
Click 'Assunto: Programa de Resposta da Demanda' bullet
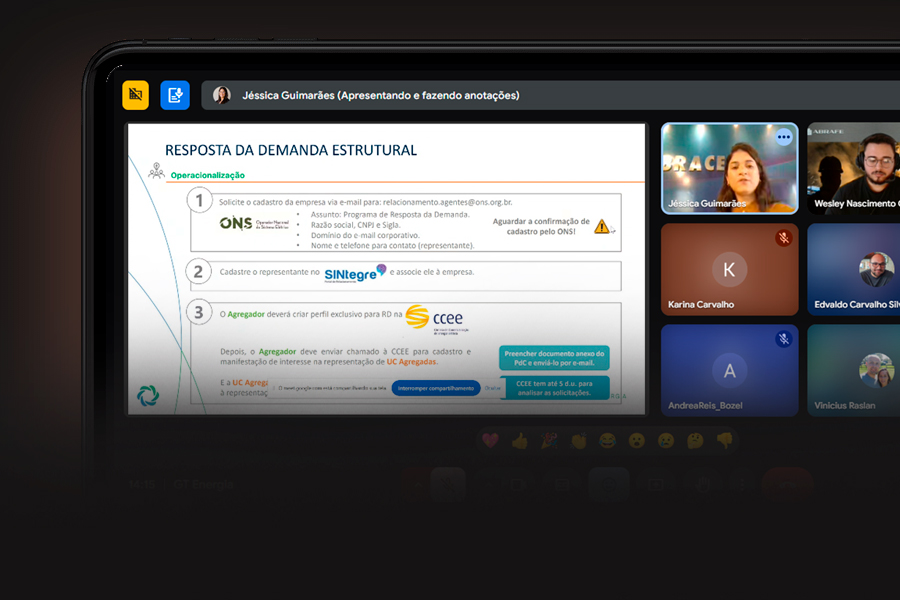click(390, 214)
